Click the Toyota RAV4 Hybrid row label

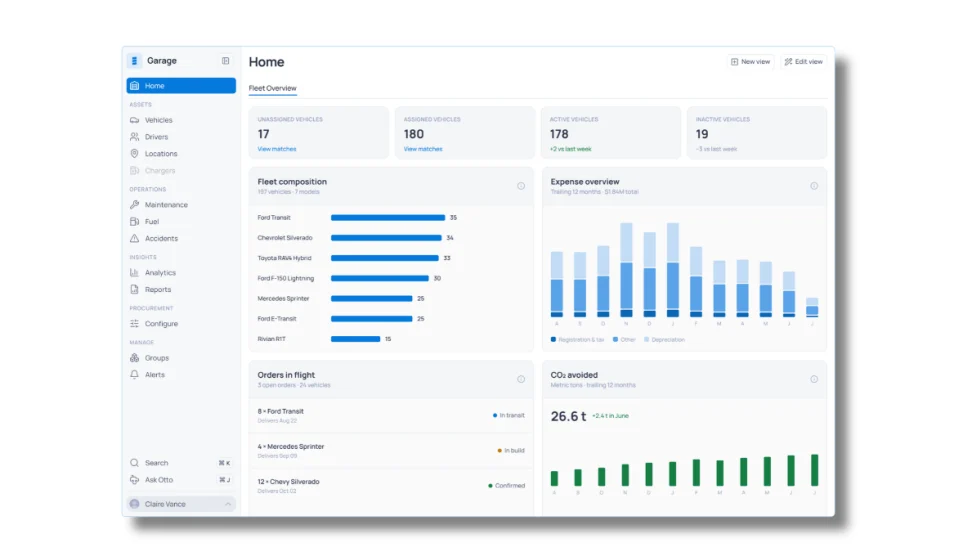tap(284, 258)
